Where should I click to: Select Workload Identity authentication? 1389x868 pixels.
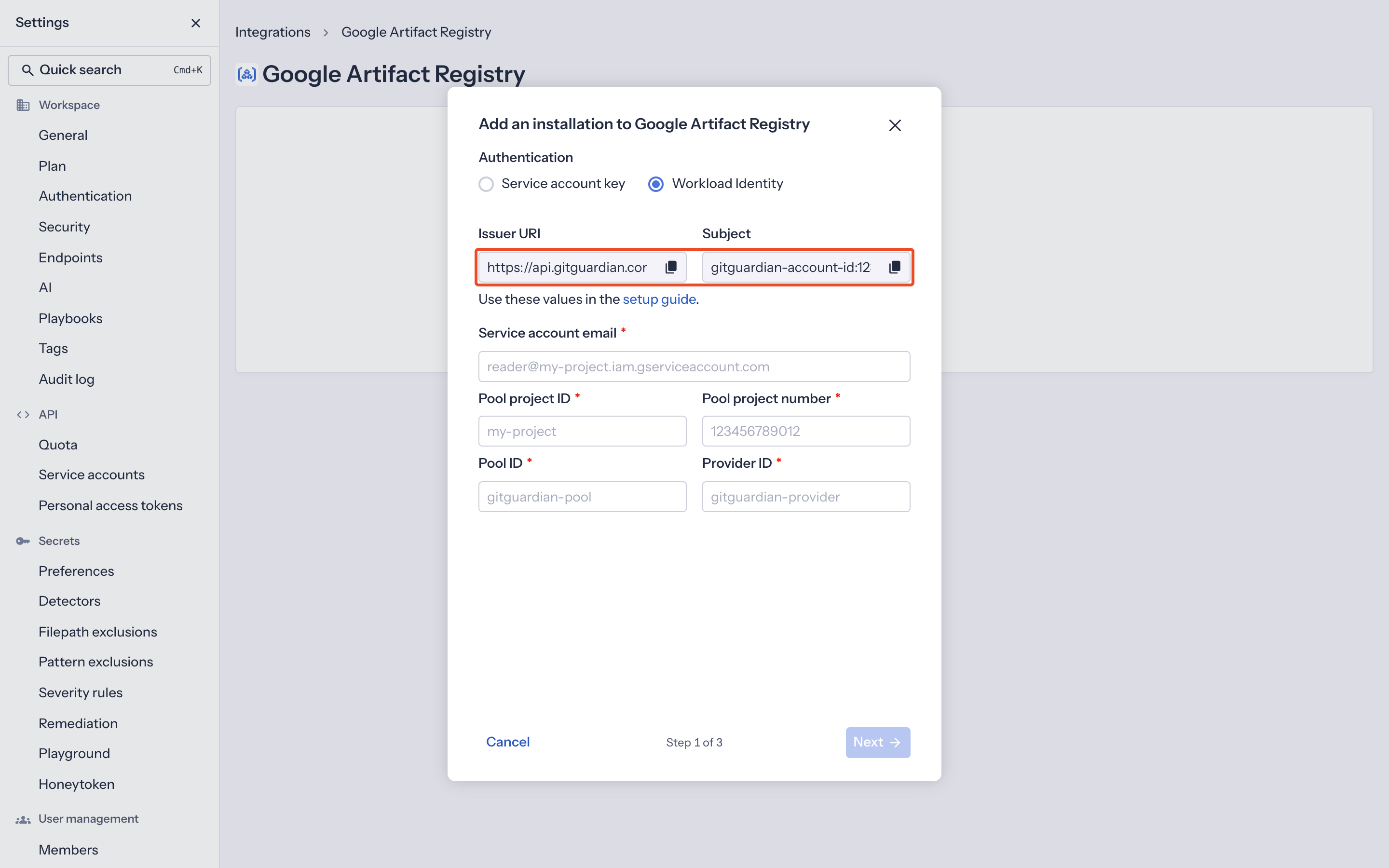pyautogui.click(x=655, y=184)
